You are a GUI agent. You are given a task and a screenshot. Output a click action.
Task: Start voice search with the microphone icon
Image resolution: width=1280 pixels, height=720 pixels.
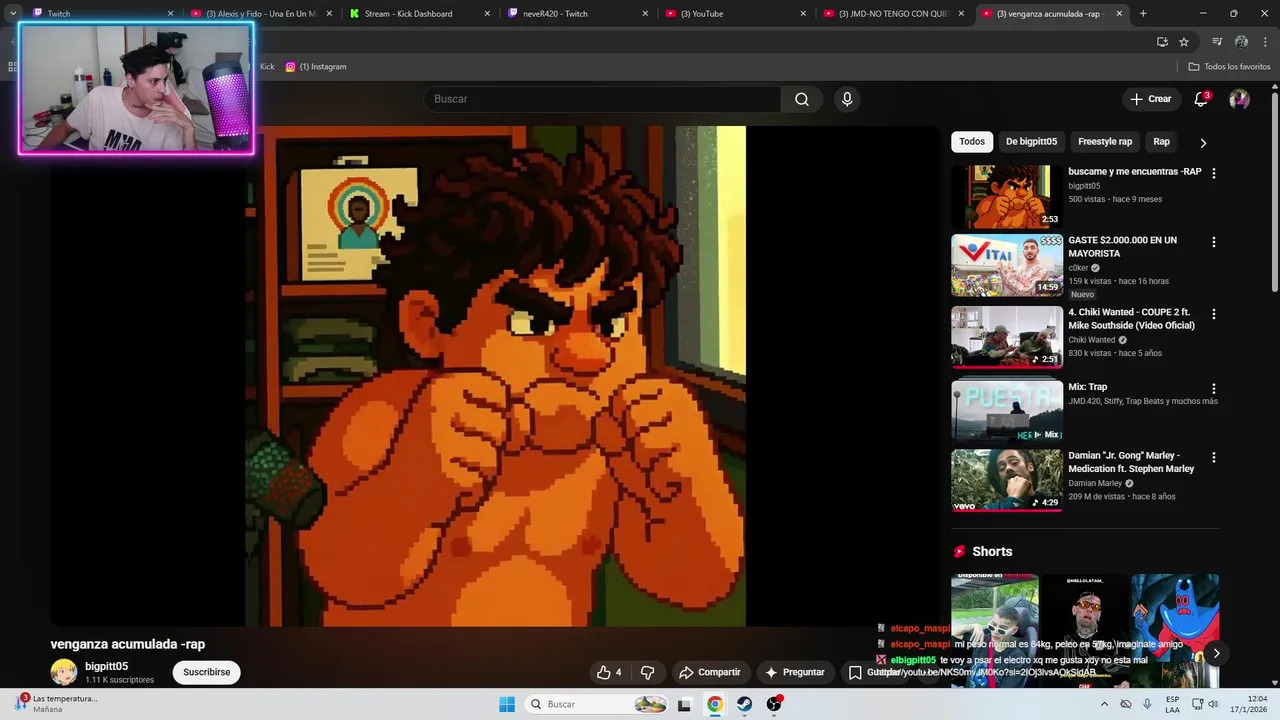click(x=847, y=99)
